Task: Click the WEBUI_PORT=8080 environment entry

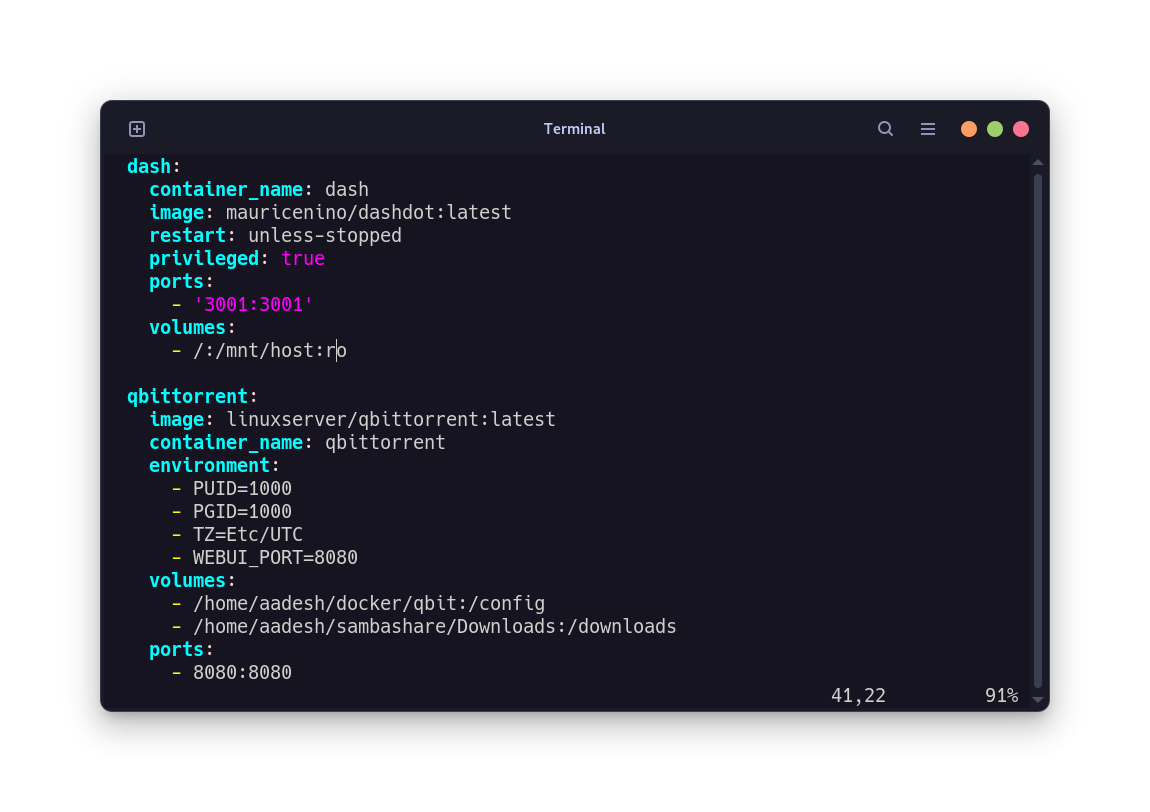Action: click(x=275, y=557)
